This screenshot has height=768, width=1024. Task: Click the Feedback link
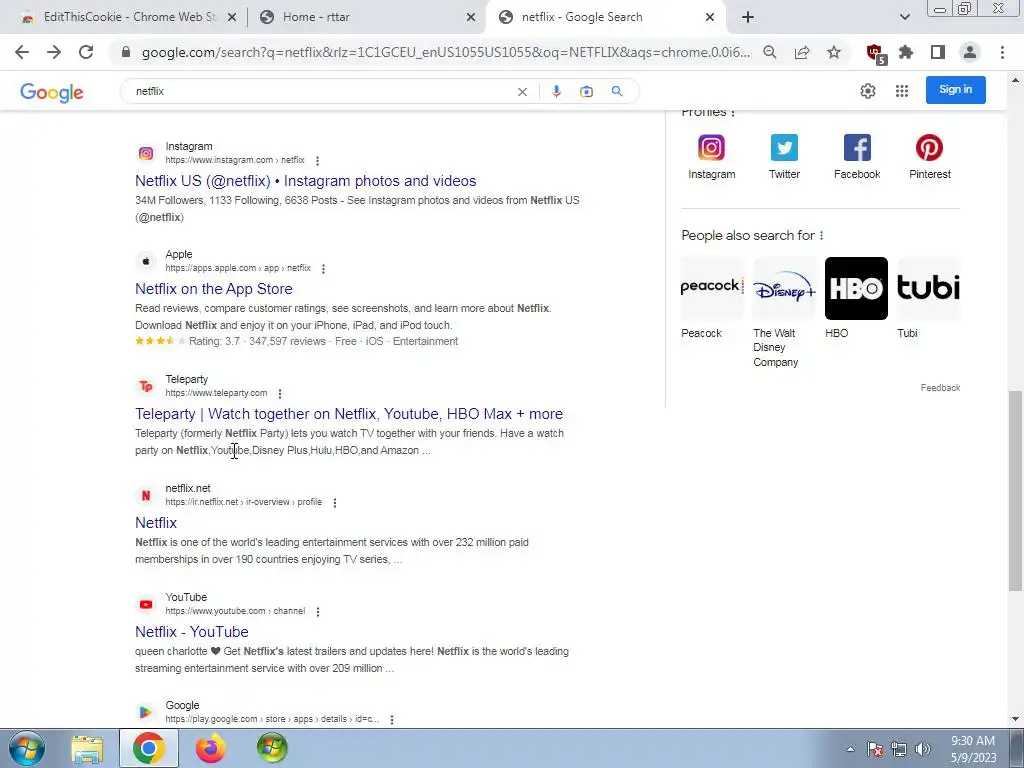(x=940, y=388)
